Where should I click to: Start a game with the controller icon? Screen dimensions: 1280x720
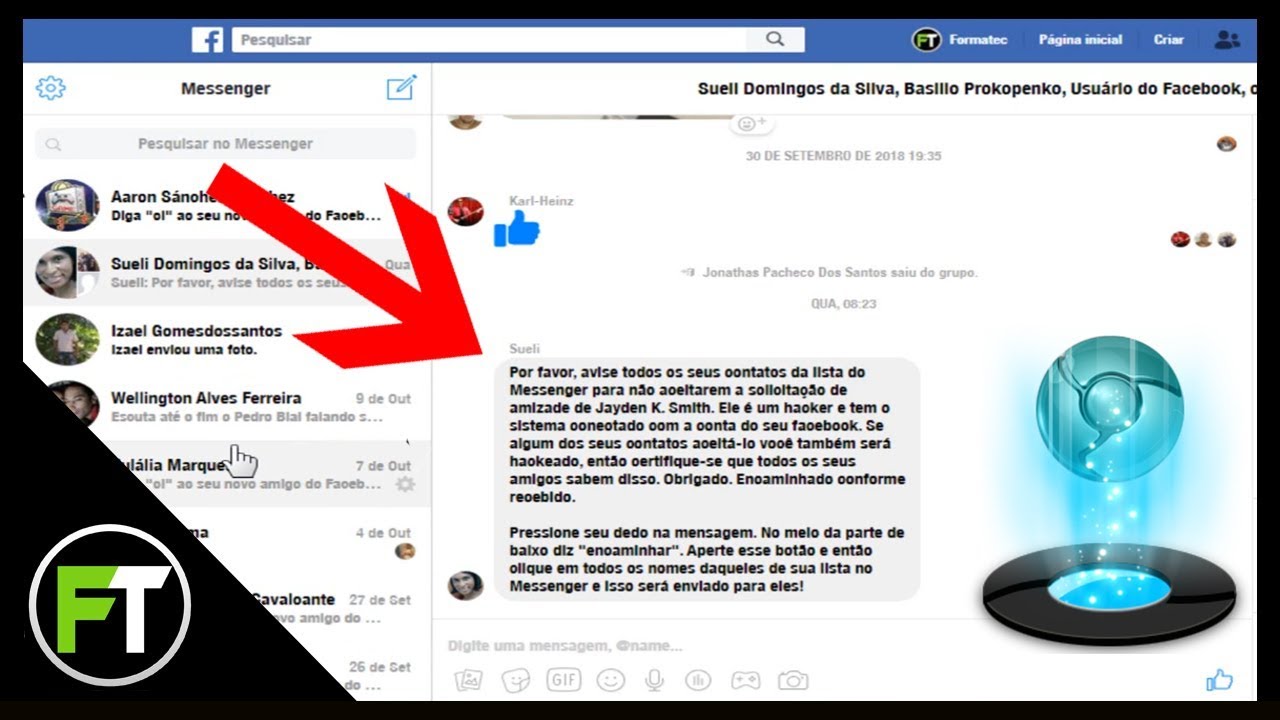(744, 680)
